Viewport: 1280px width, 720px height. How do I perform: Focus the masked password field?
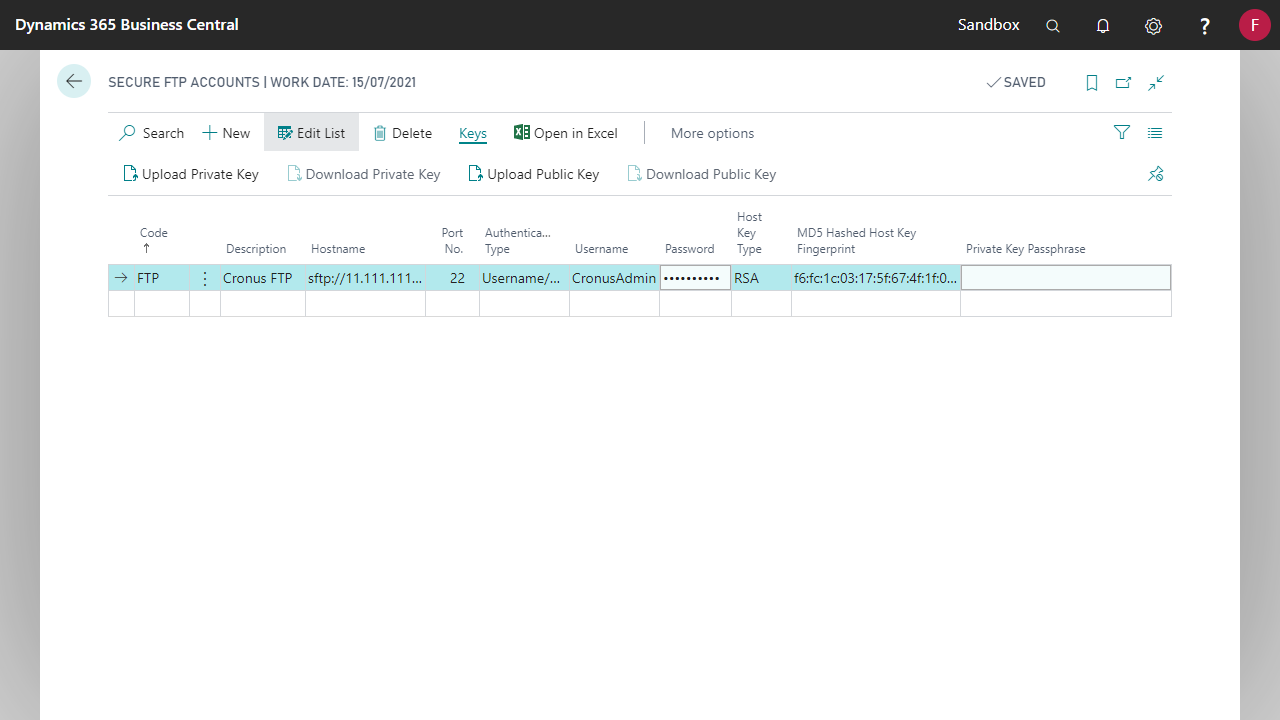[695, 278]
